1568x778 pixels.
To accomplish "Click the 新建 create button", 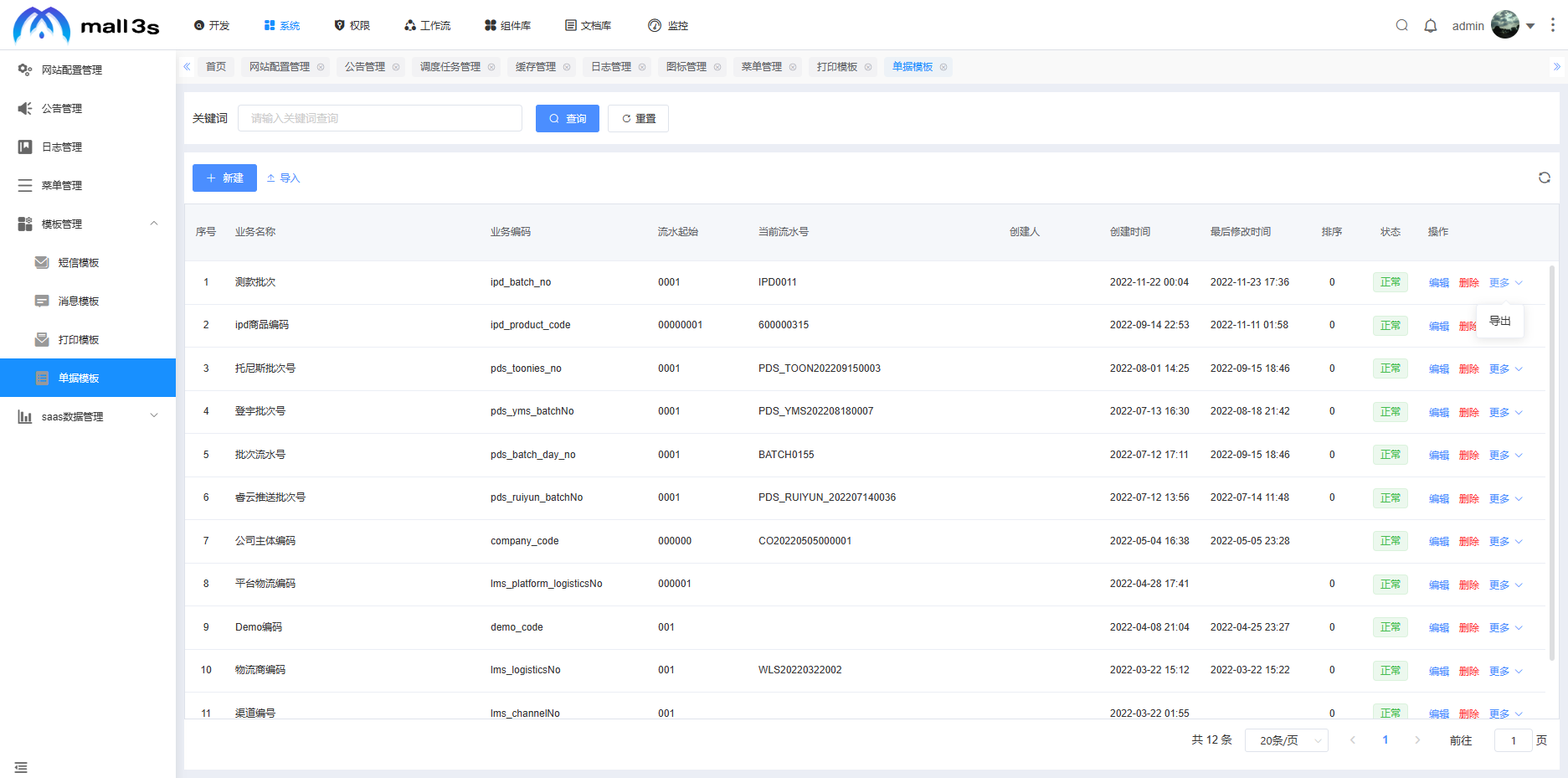I will click(224, 178).
